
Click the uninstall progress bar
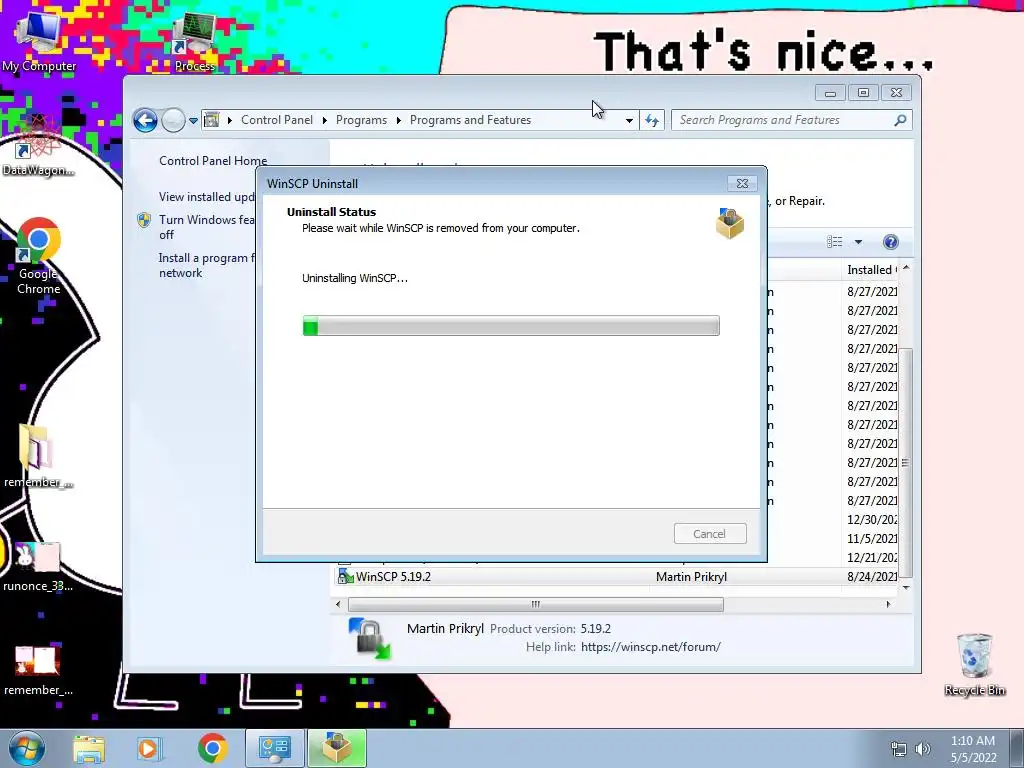tap(511, 326)
